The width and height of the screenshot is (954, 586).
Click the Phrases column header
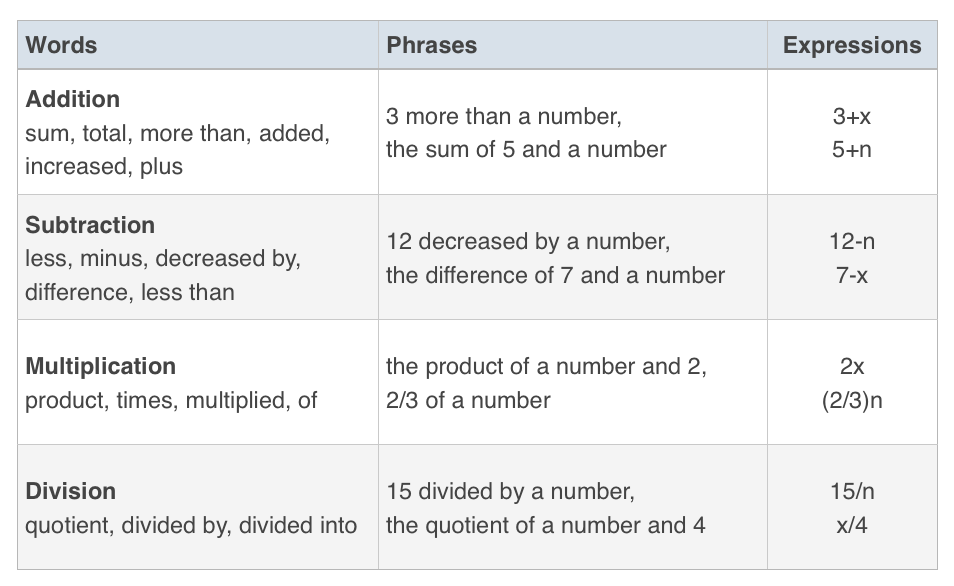click(431, 45)
